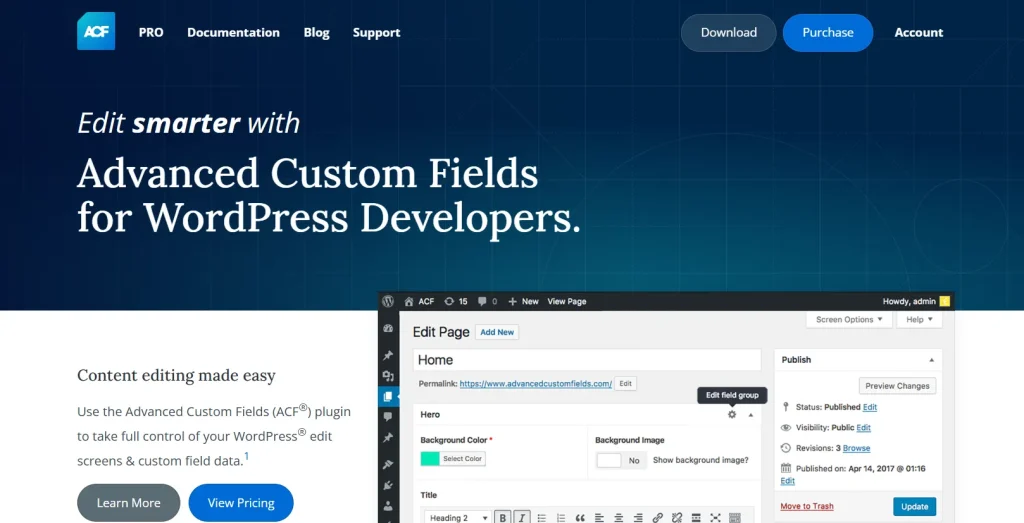Open the Dashboard icon in the WordPress sidebar

(x=388, y=328)
